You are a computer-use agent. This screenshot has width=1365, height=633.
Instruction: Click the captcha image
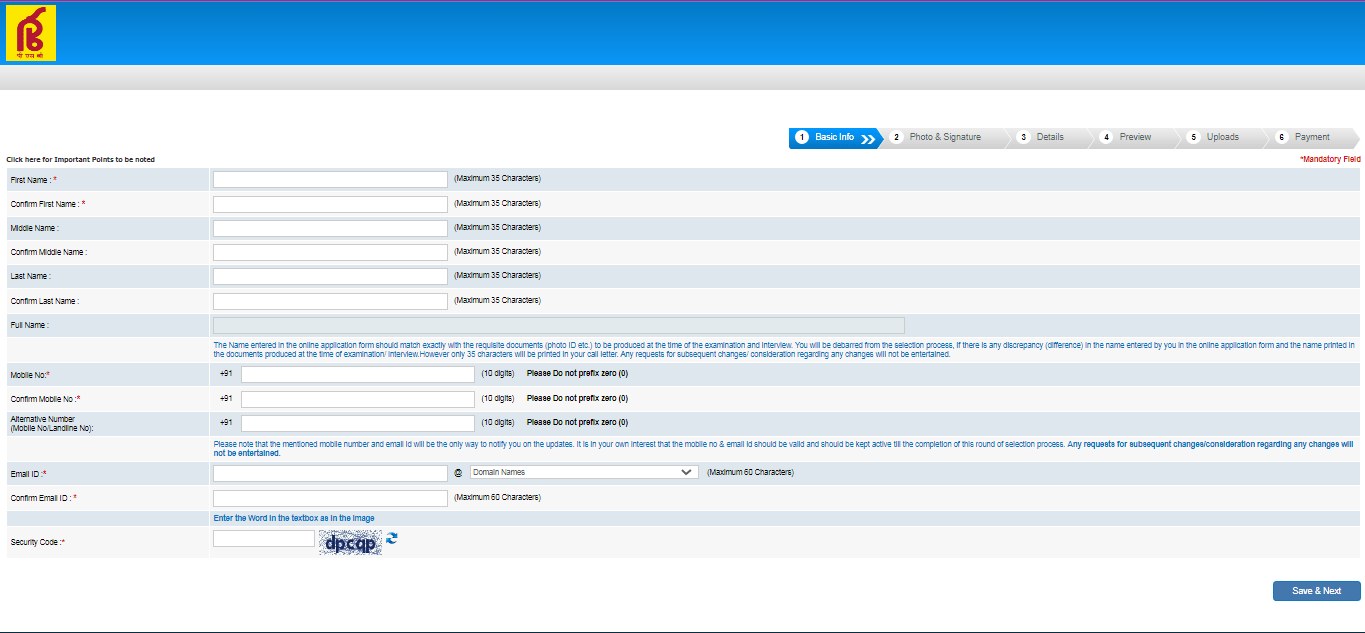click(x=350, y=542)
